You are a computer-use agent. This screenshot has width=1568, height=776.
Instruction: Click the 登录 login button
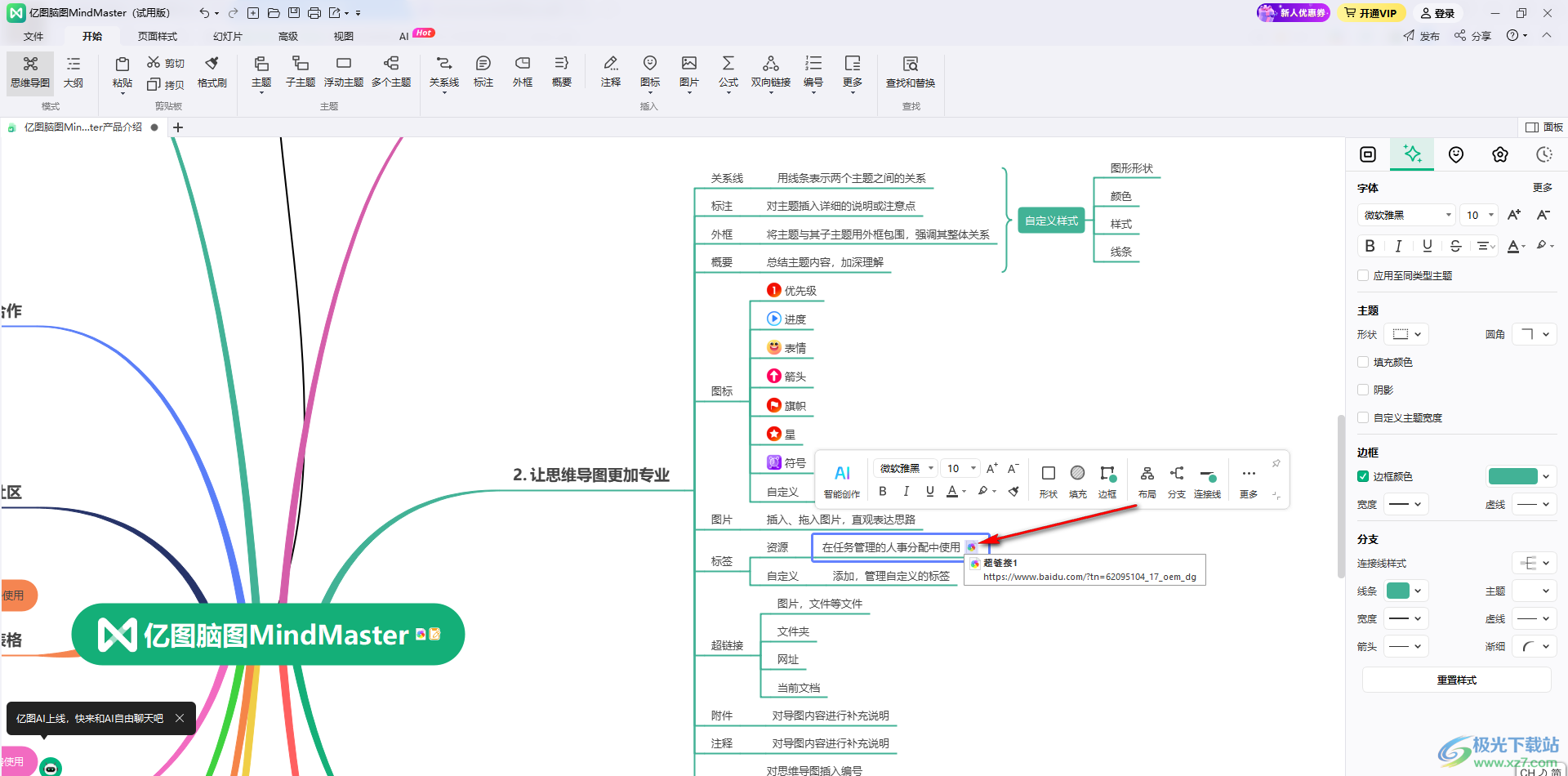click(1438, 13)
